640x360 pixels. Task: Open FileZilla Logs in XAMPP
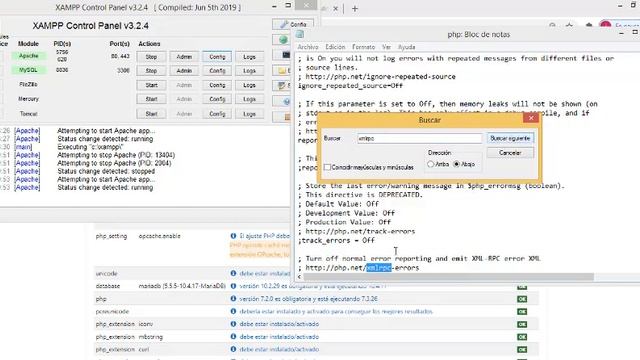[x=249, y=85]
